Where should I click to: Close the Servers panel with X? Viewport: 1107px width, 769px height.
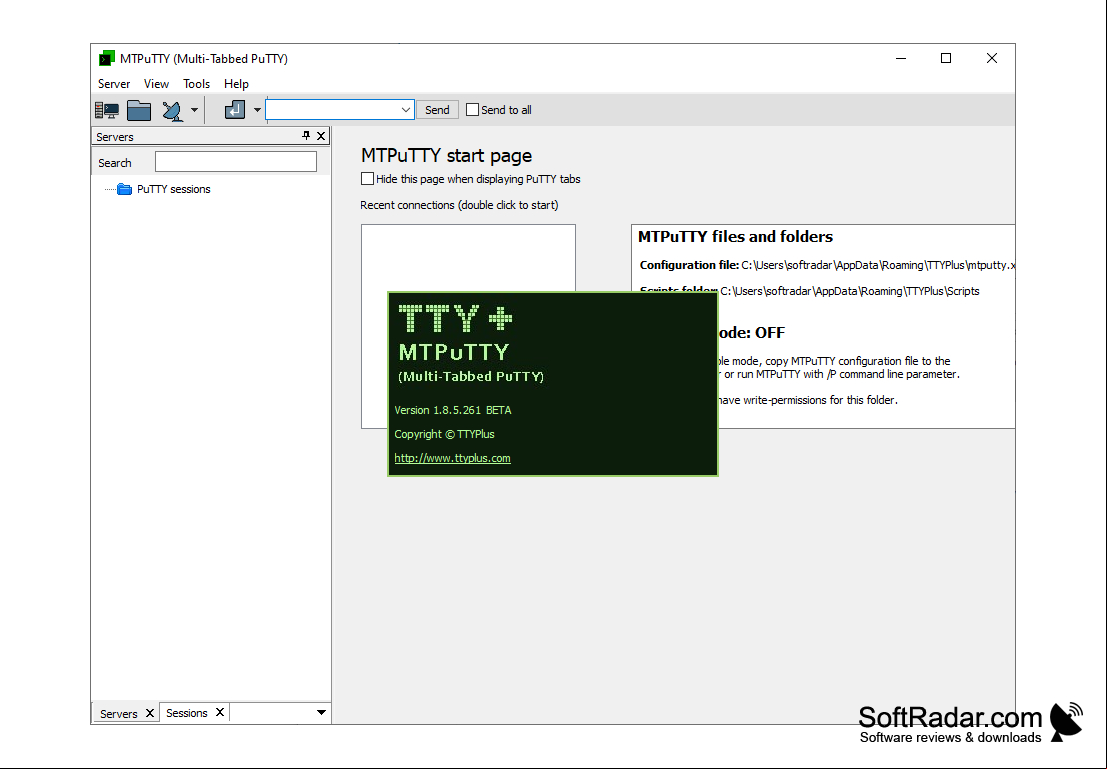pyautogui.click(x=321, y=136)
